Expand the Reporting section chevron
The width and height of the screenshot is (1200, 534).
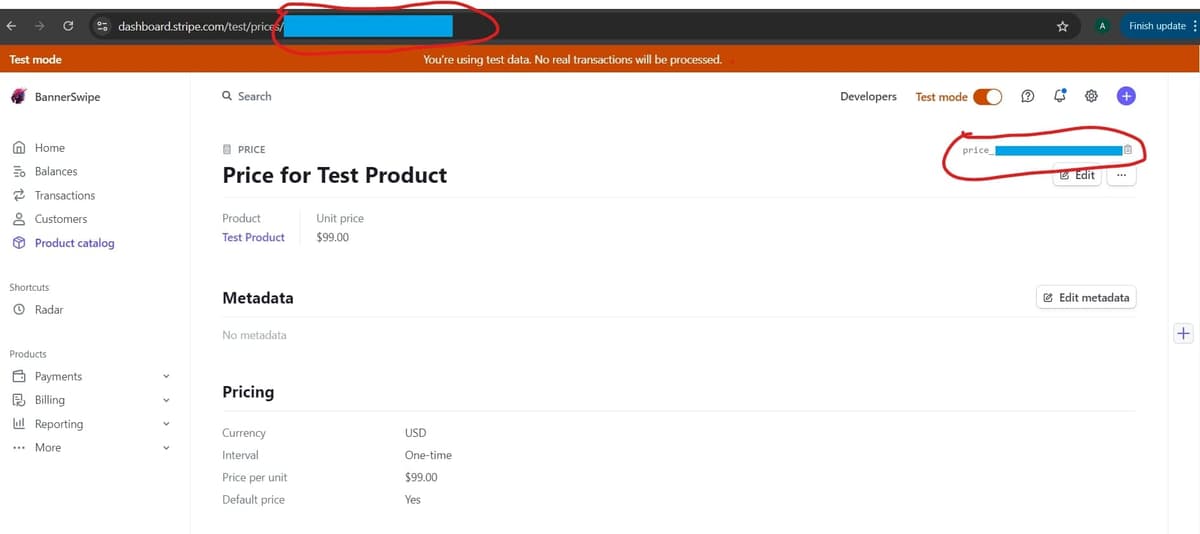tap(166, 424)
